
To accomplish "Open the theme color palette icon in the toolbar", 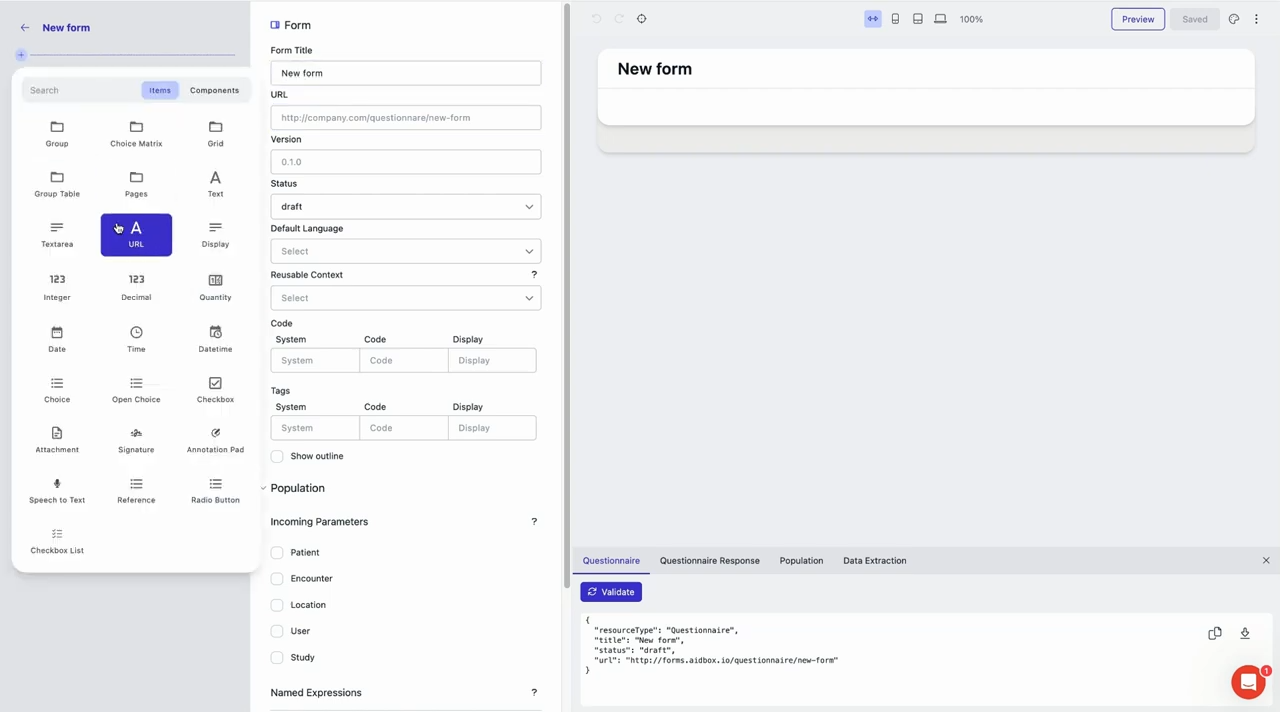I will pos(1234,18).
